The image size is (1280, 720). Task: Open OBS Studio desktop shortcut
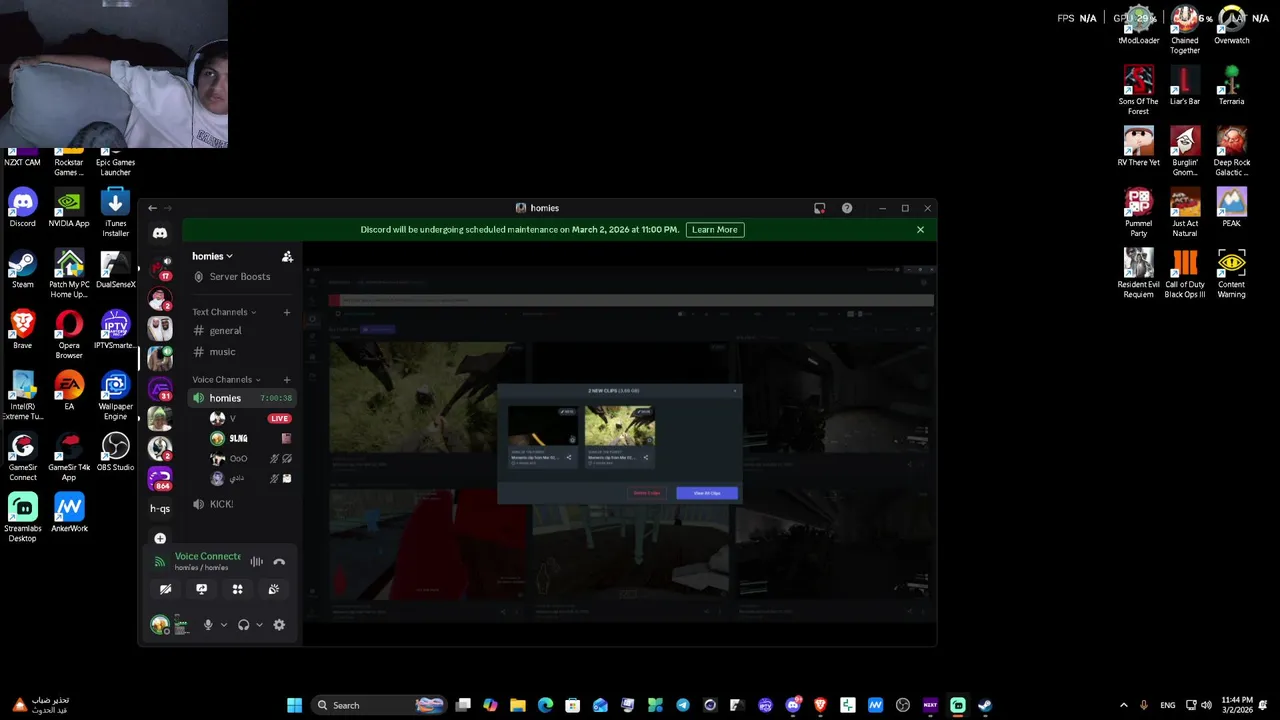point(115,453)
